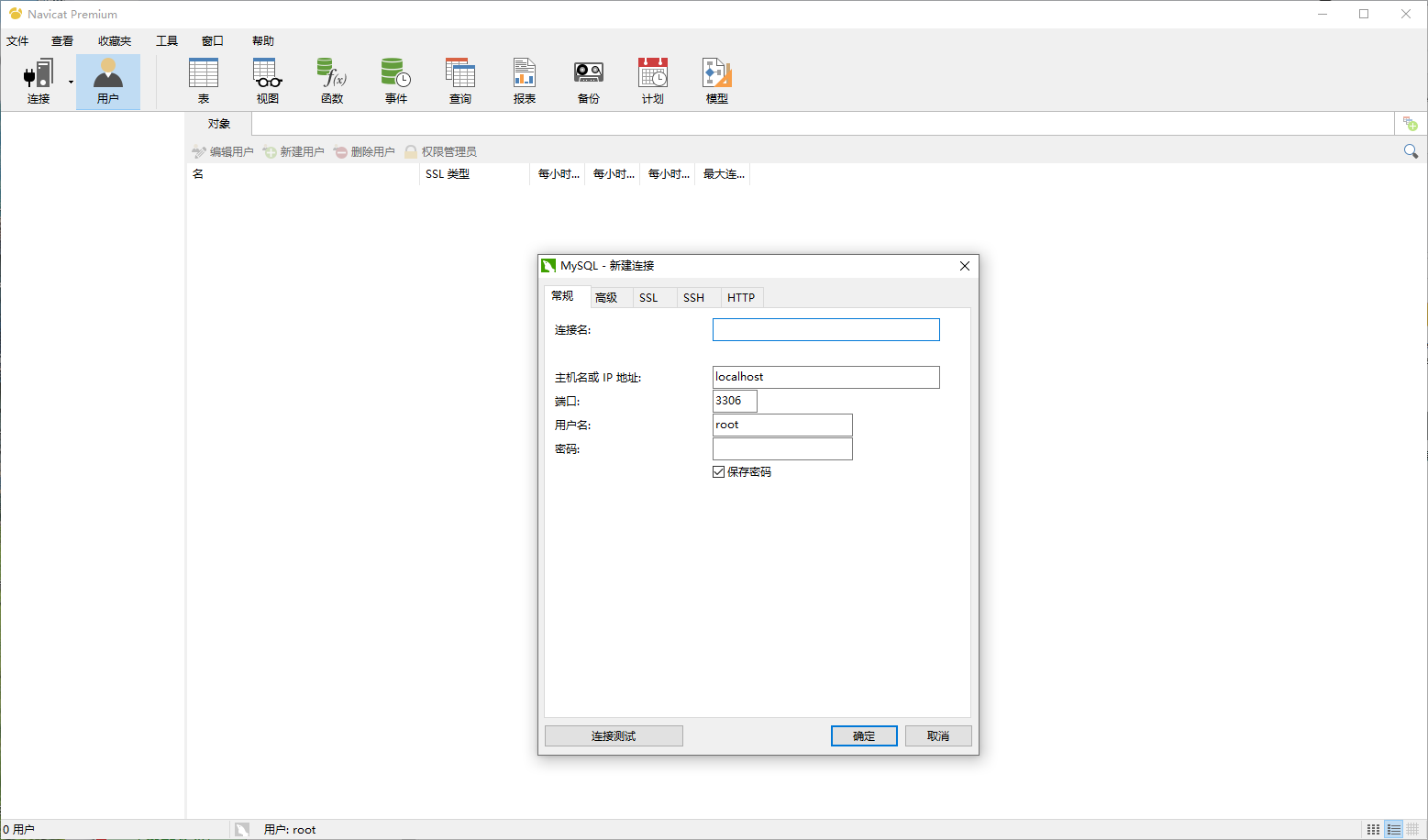Click the Query (查询) toolbar icon

[x=459, y=81]
